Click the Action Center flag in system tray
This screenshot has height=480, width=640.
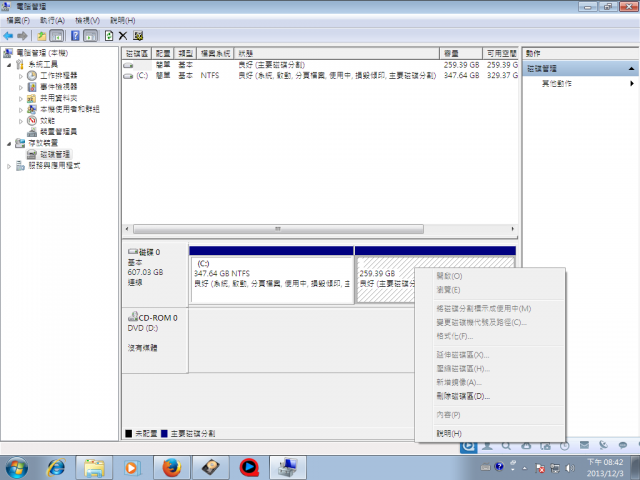[x=540, y=468]
